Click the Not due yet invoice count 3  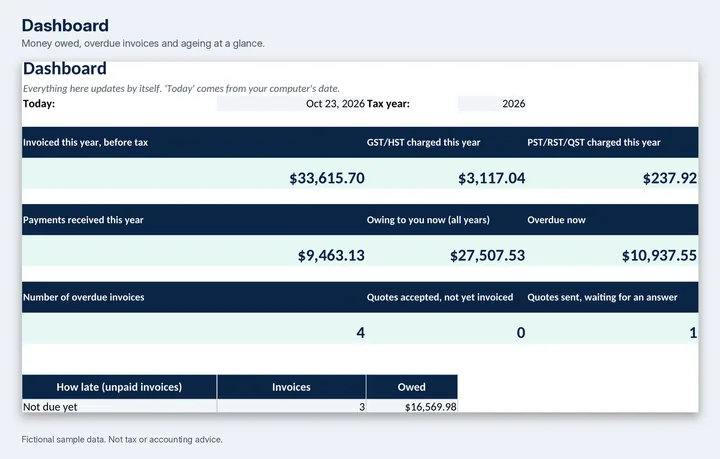(x=362, y=407)
